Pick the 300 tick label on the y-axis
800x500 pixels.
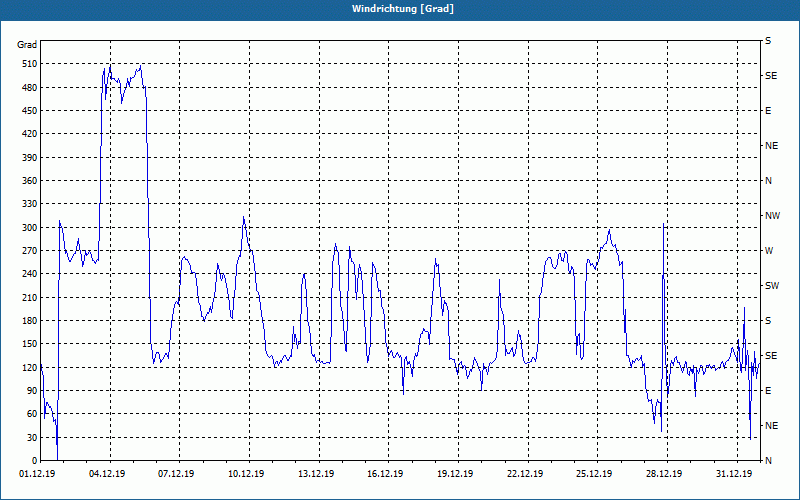click(x=30, y=228)
